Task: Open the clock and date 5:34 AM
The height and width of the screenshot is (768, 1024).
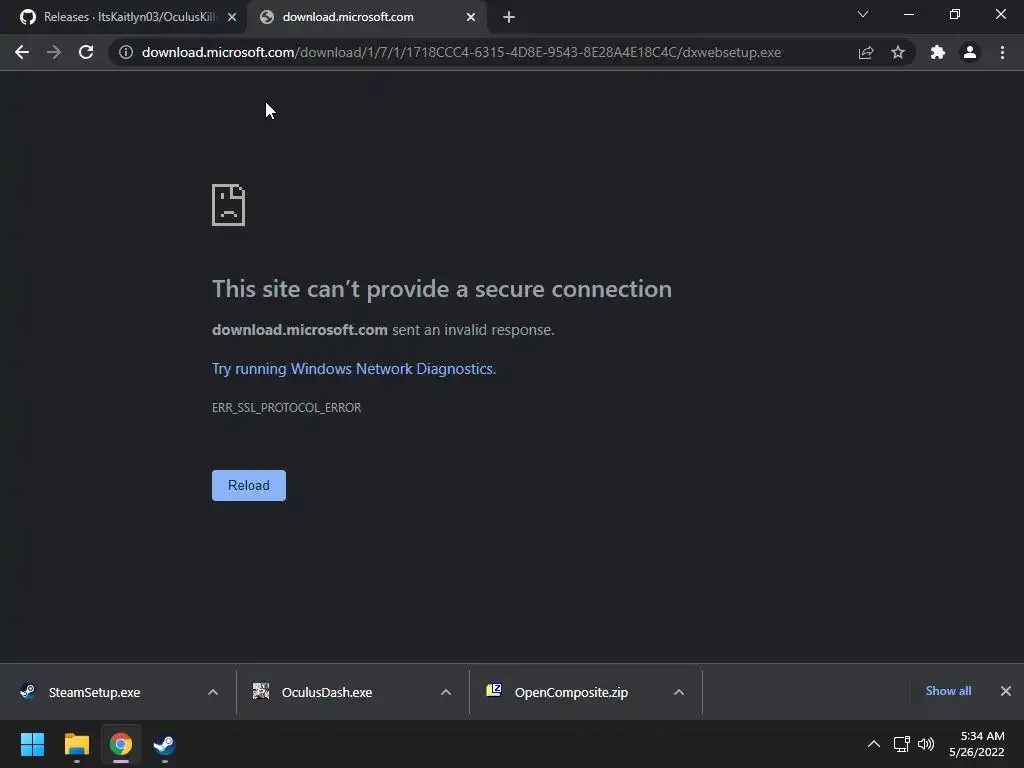Action: [977, 744]
